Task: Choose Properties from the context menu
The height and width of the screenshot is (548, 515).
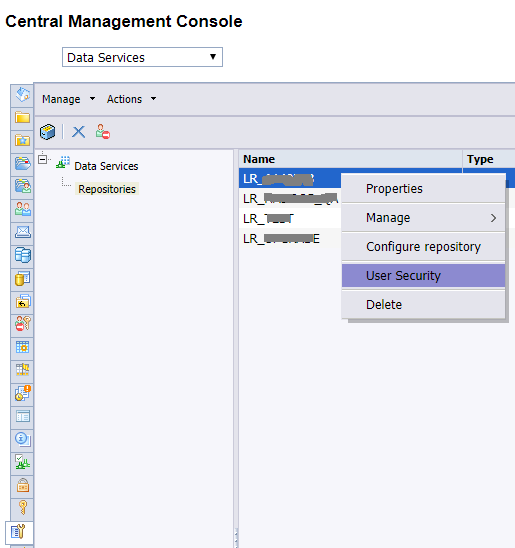Action: [423, 188]
